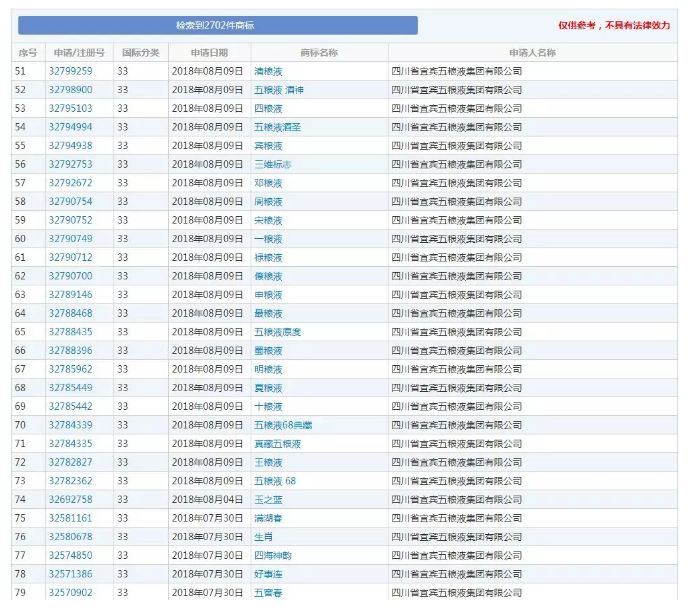Open trademark record 32794994

coord(71,127)
